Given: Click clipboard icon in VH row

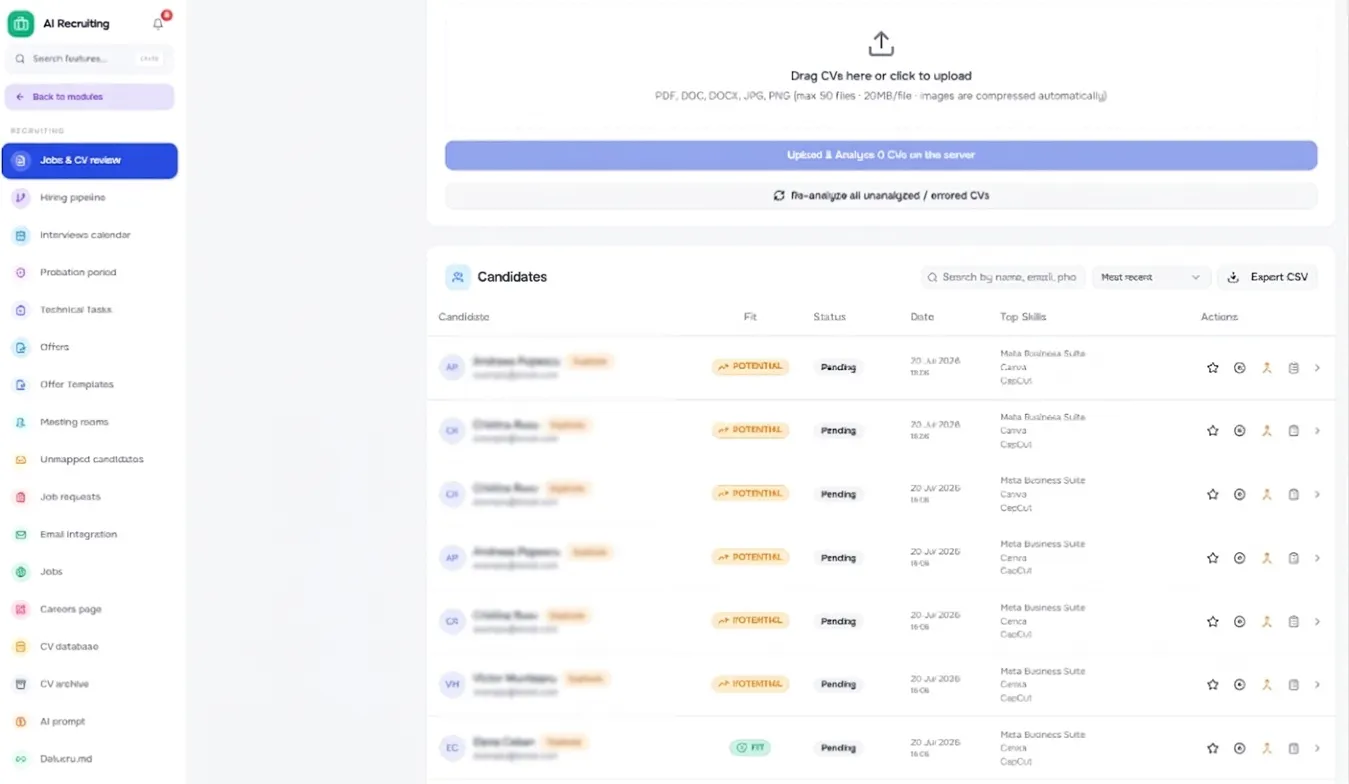Looking at the screenshot, I should (x=1294, y=685).
